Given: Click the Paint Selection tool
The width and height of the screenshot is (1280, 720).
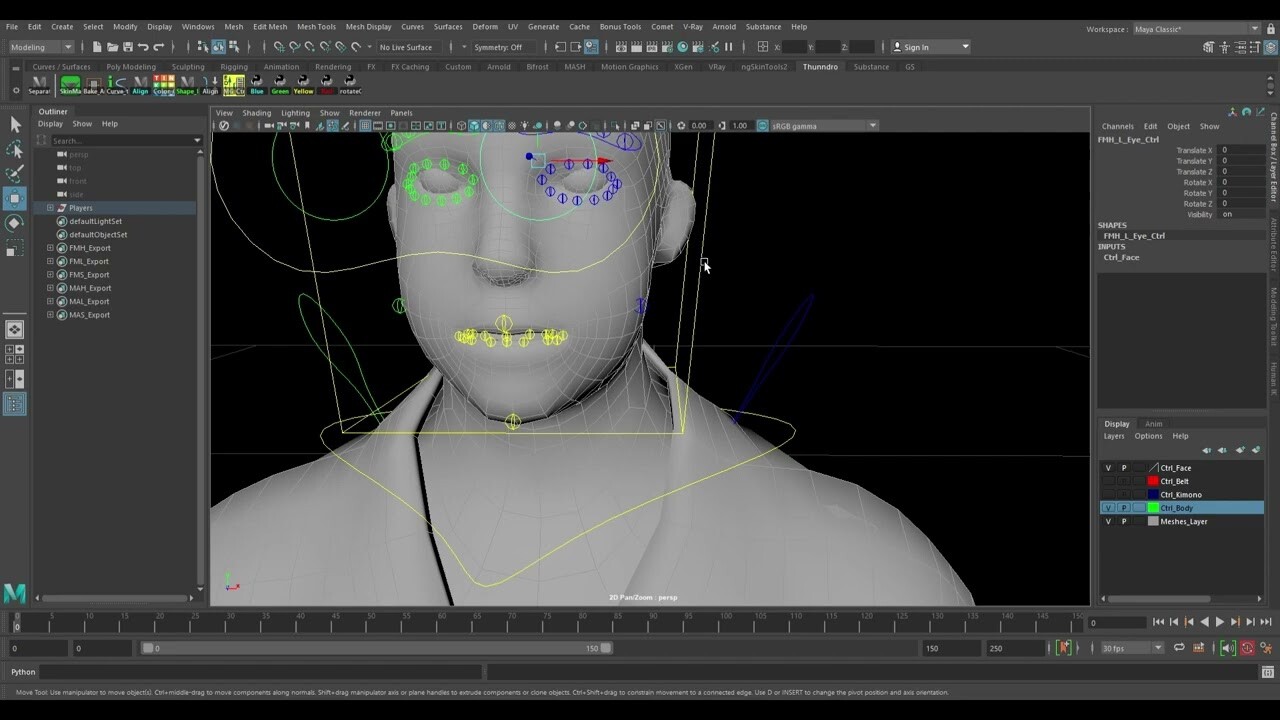Looking at the screenshot, I should [x=14, y=174].
